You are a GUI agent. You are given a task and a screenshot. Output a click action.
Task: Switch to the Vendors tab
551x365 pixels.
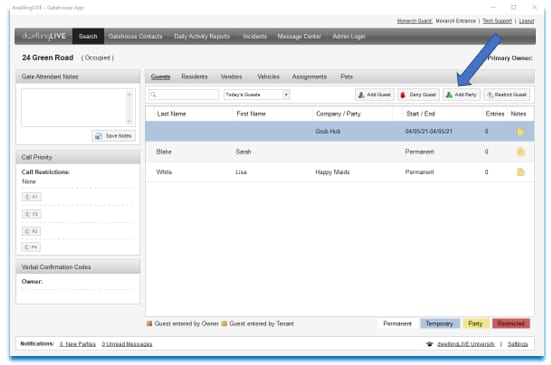[x=231, y=77]
